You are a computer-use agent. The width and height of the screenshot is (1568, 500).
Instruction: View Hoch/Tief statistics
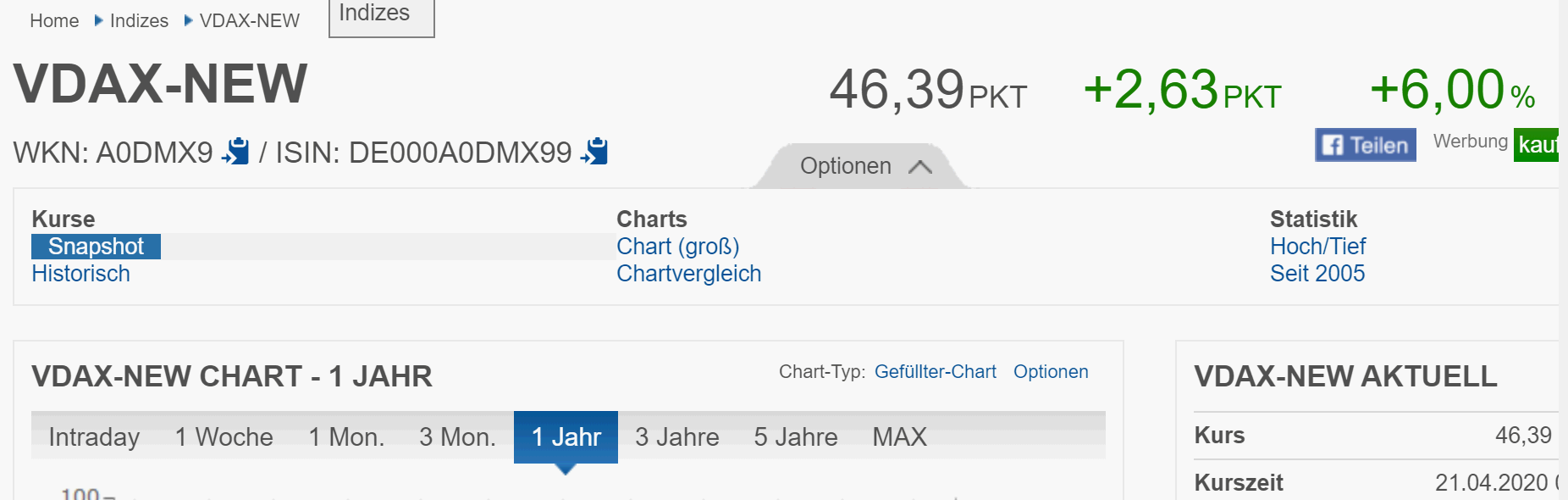pyautogui.click(x=1317, y=247)
